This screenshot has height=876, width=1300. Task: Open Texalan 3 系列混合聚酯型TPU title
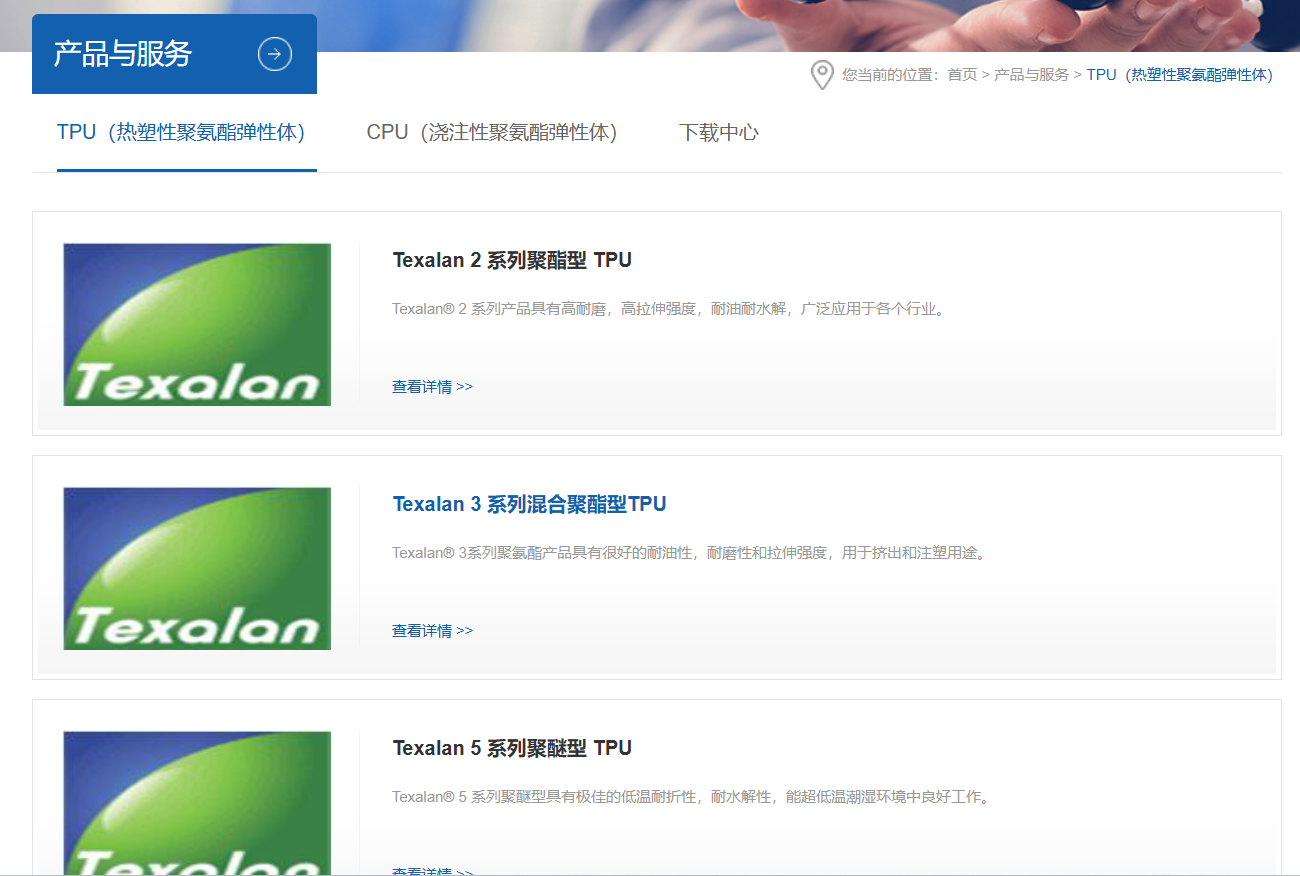pyautogui.click(x=529, y=504)
